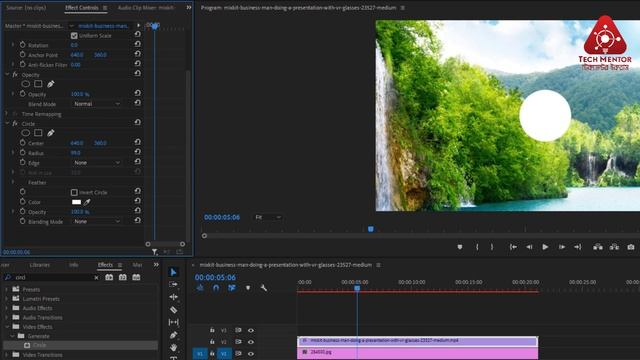Open the Info panel tab
The height and width of the screenshot is (360, 640).
(x=73, y=265)
